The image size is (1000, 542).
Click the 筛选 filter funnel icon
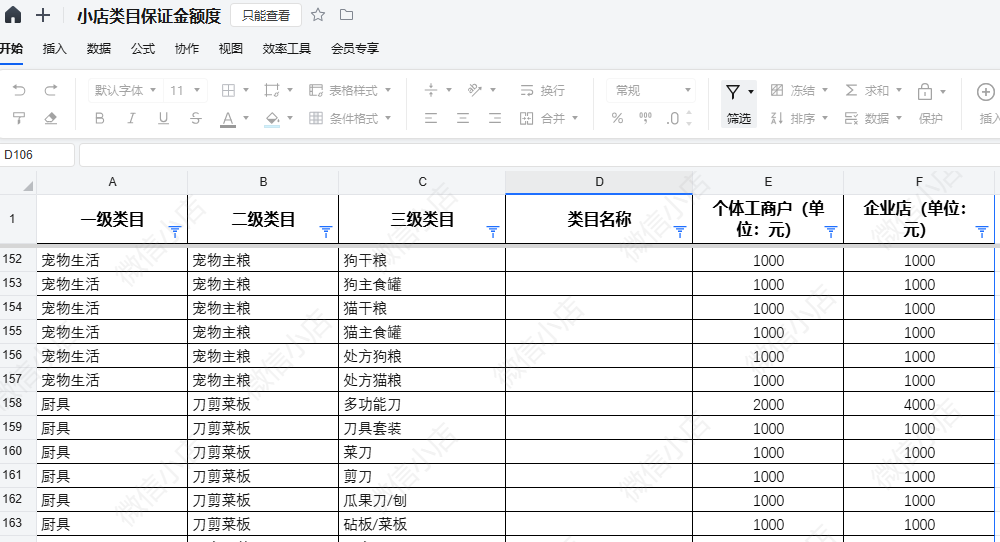coord(733,92)
